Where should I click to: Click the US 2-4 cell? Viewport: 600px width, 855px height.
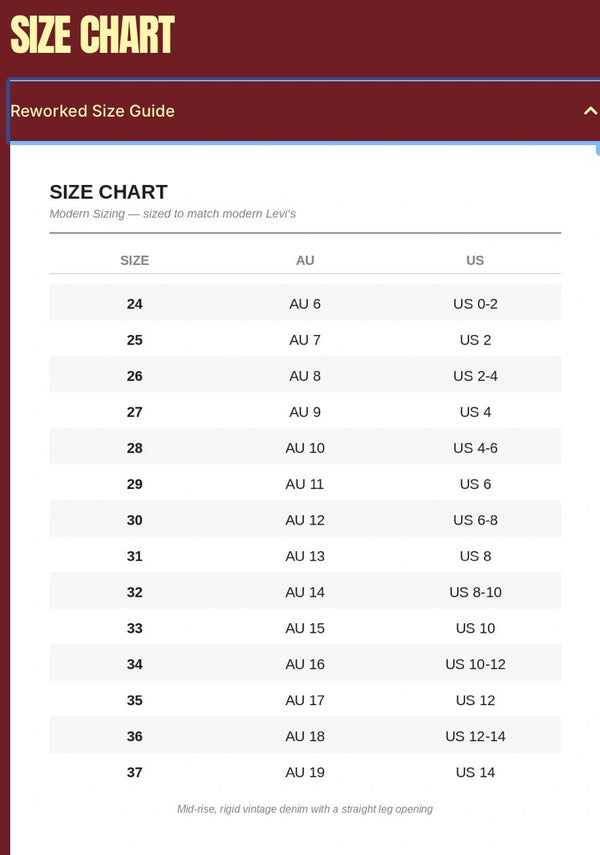[x=475, y=376]
